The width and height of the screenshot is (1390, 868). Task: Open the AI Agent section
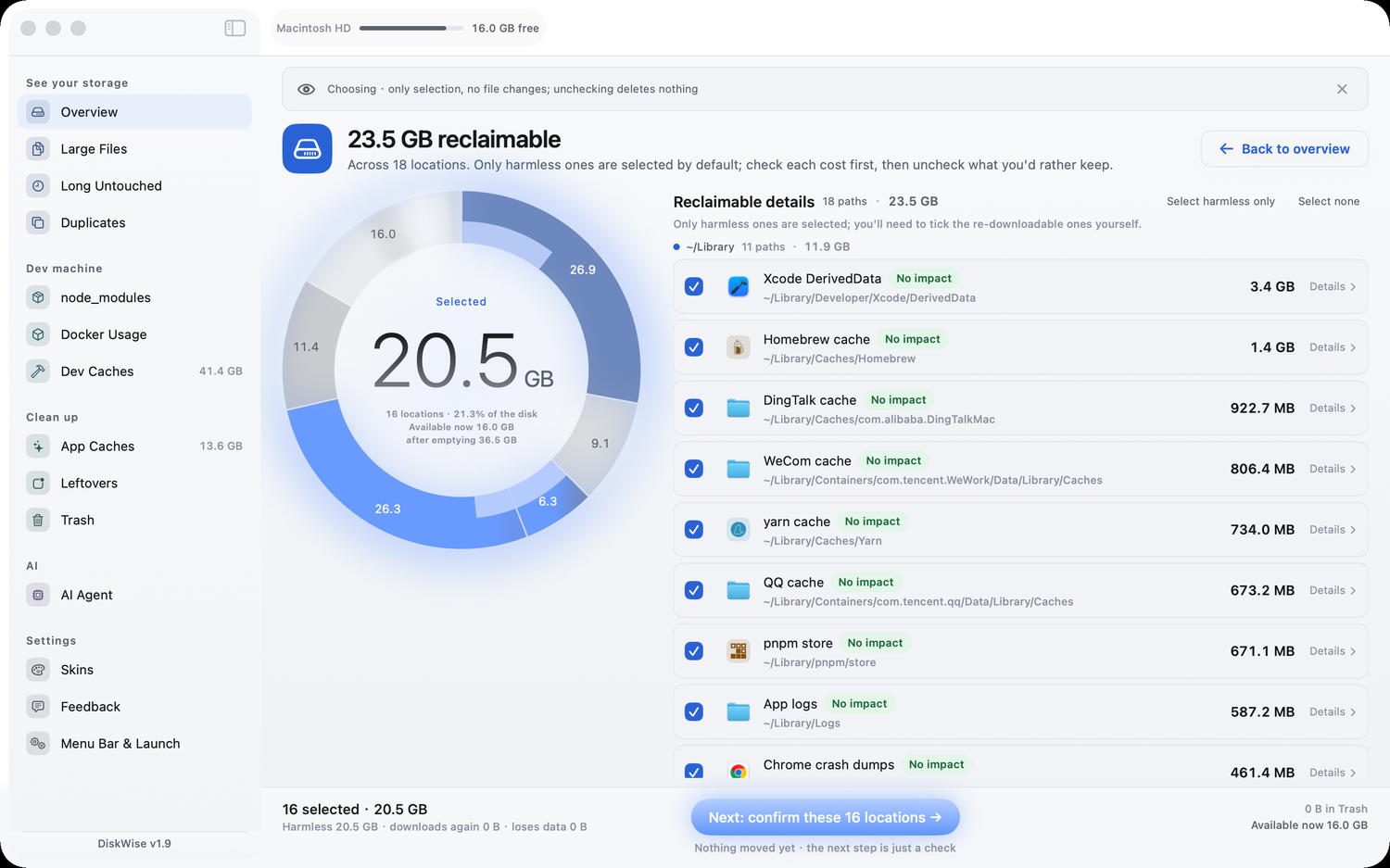pyautogui.click(x=134, y=595)
